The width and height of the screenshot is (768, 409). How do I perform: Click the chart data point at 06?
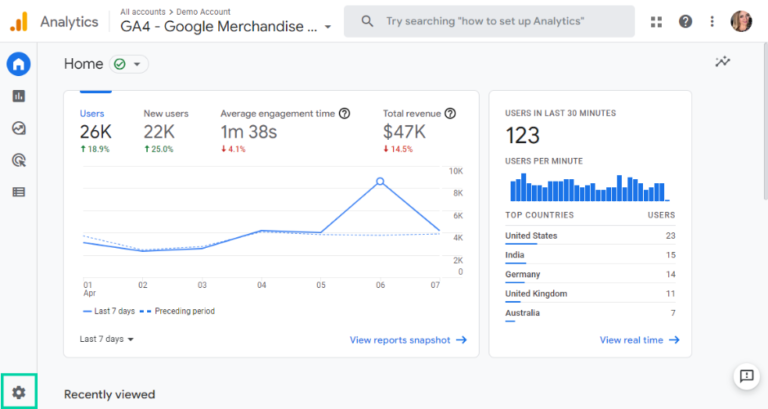coord(380,181)
